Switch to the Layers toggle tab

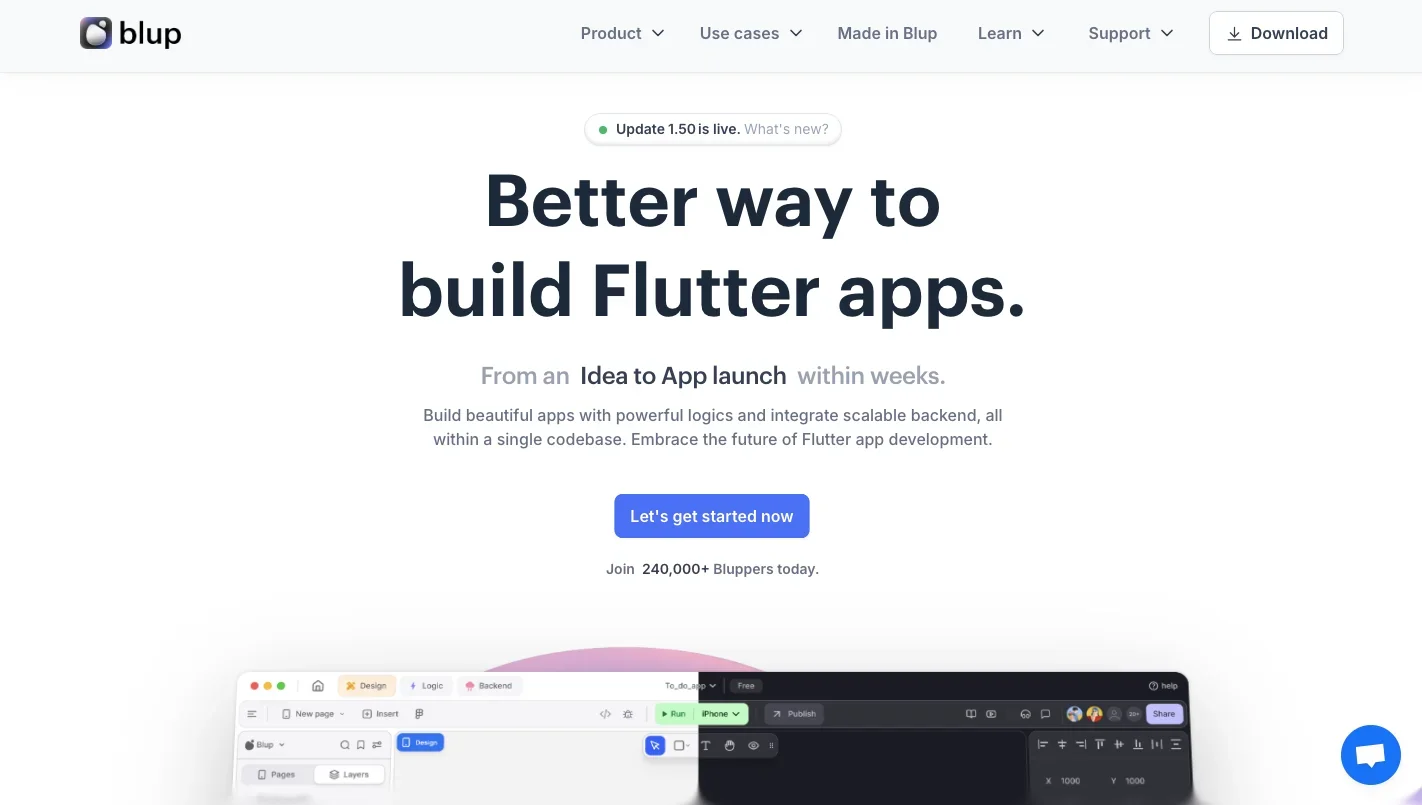pos(349,775)
